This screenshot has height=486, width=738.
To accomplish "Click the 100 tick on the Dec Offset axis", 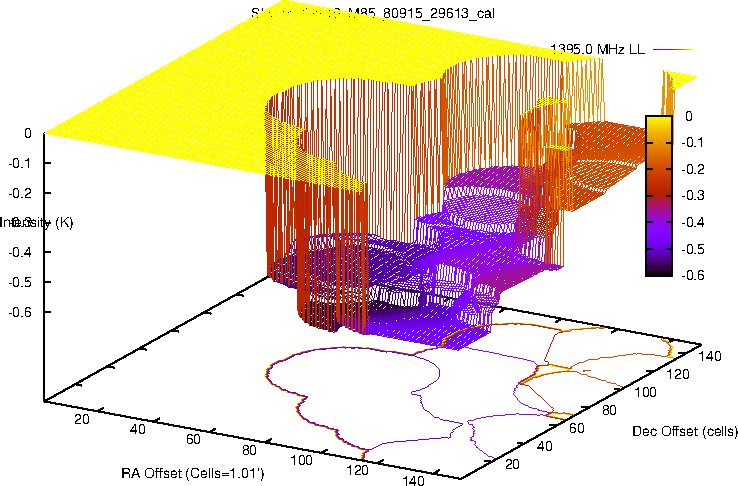I will (x=645, y=392).
